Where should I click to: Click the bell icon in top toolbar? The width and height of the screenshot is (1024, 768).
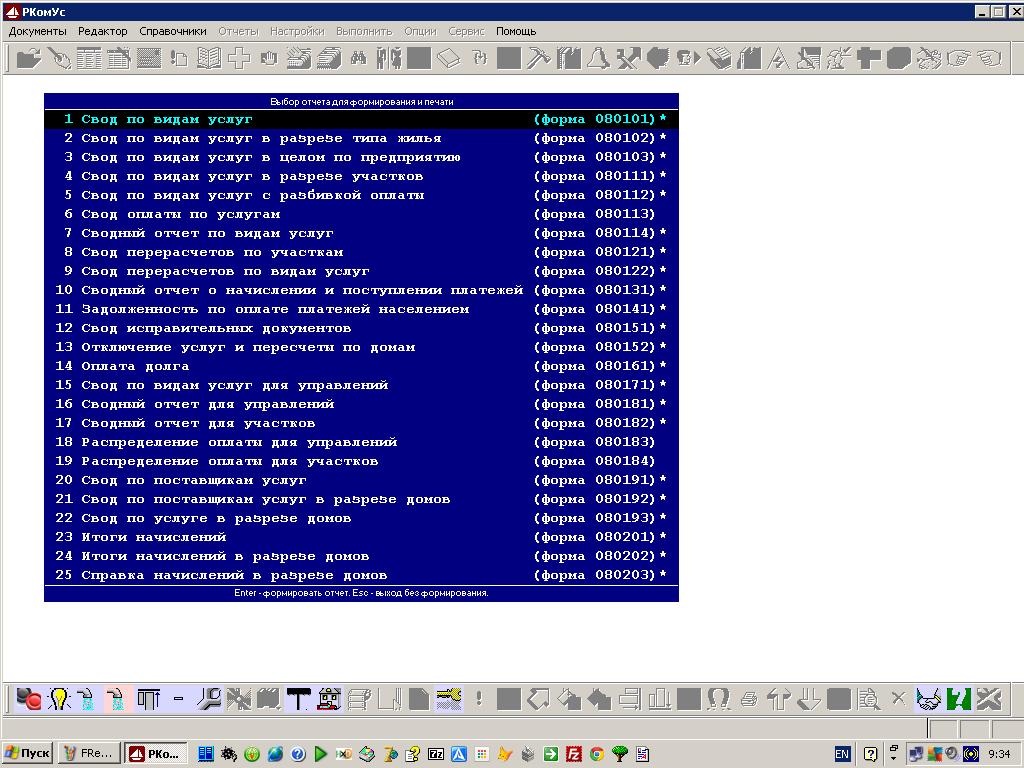click(598, 58)
